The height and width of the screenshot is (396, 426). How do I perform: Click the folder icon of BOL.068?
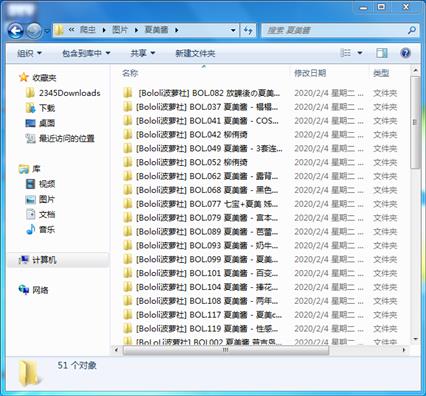[x=127, y=190]
